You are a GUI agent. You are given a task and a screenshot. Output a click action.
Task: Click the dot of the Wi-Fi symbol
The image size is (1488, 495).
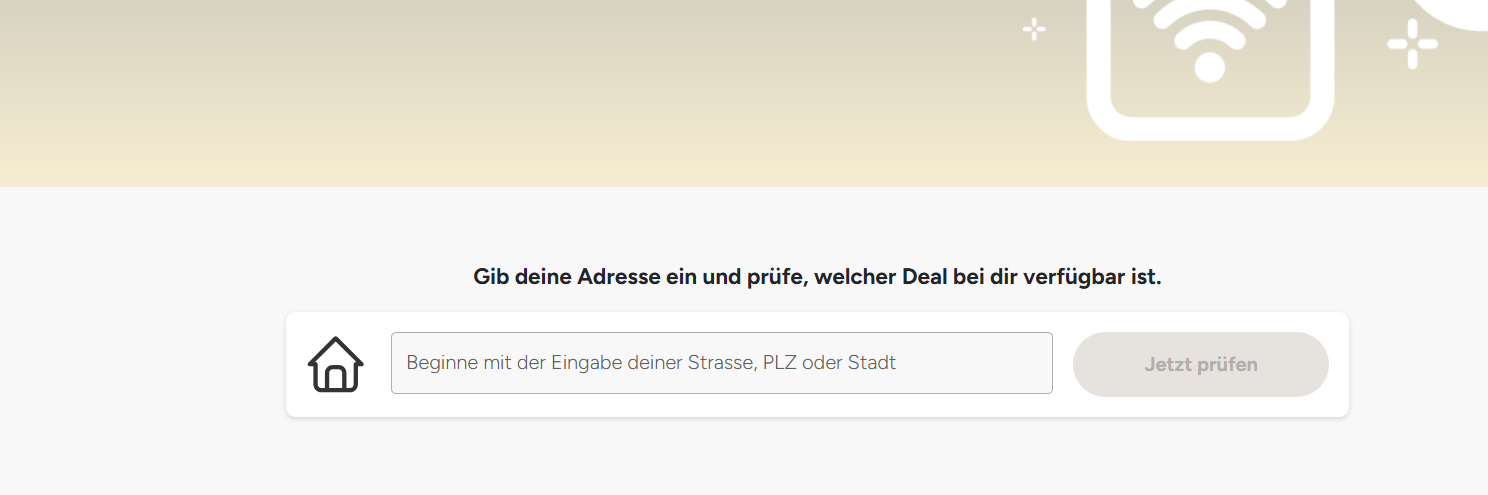1210,68
